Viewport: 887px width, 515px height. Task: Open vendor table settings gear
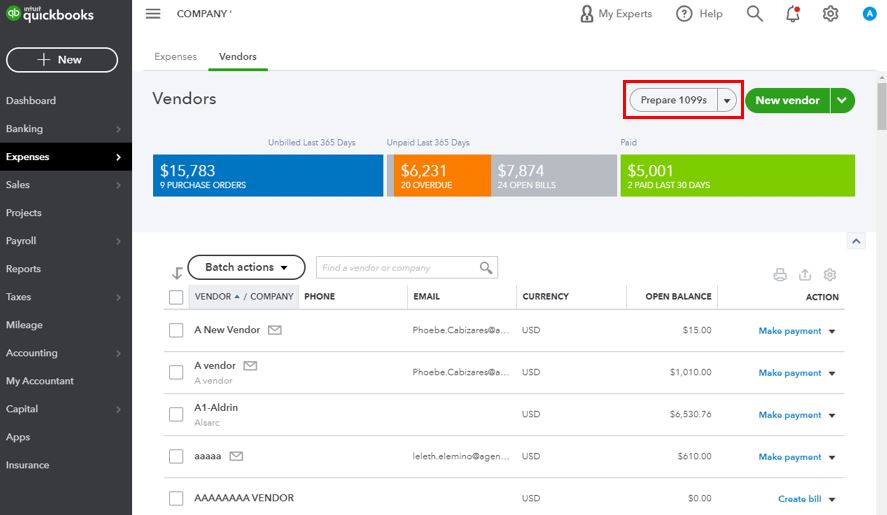click(830, 275)
